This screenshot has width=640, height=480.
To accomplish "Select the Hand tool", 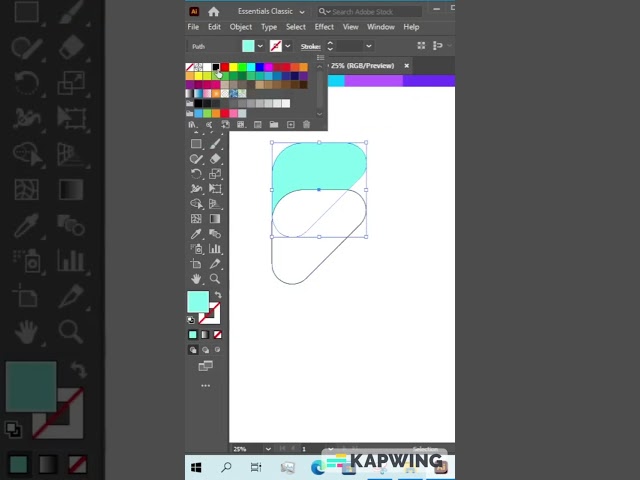I will tap(196, 279).
